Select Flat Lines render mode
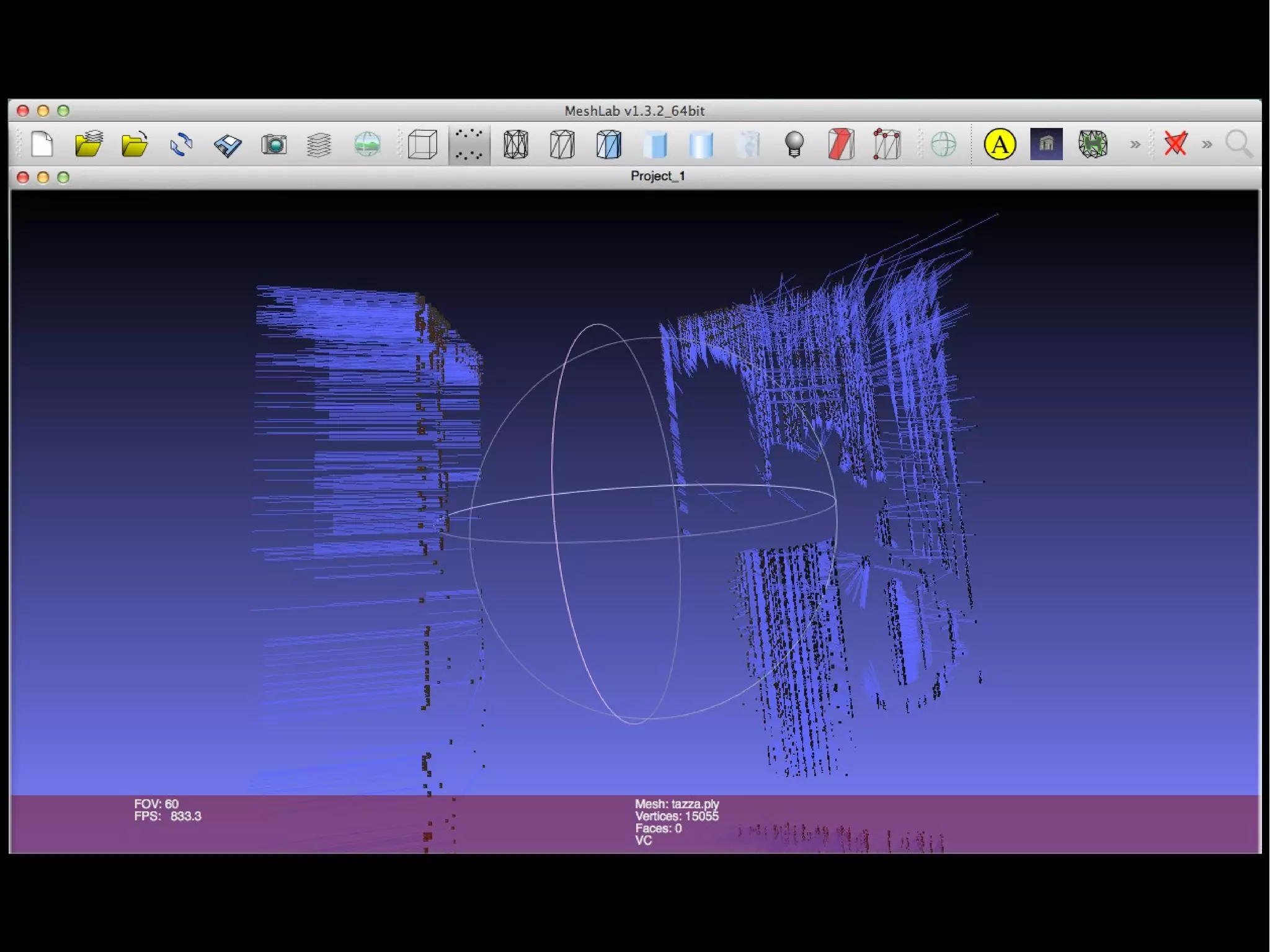The image size is (1270, 952). (608, 145)
